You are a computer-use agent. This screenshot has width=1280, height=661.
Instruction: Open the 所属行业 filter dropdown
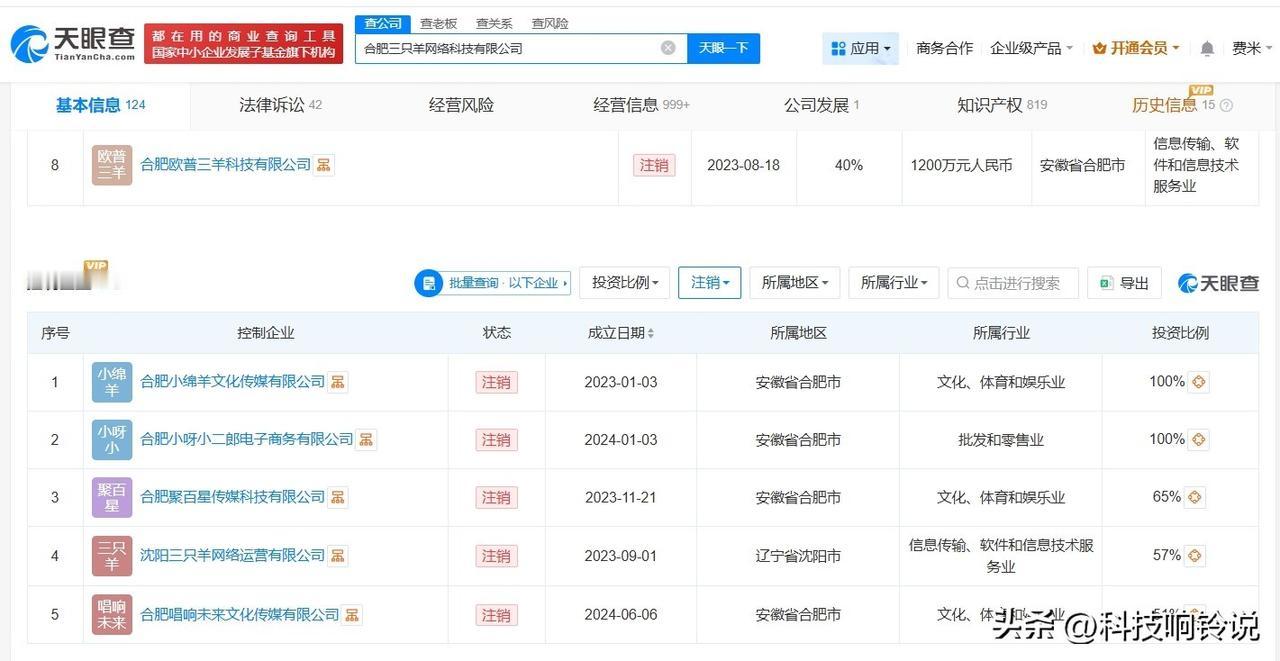point(894,283)
